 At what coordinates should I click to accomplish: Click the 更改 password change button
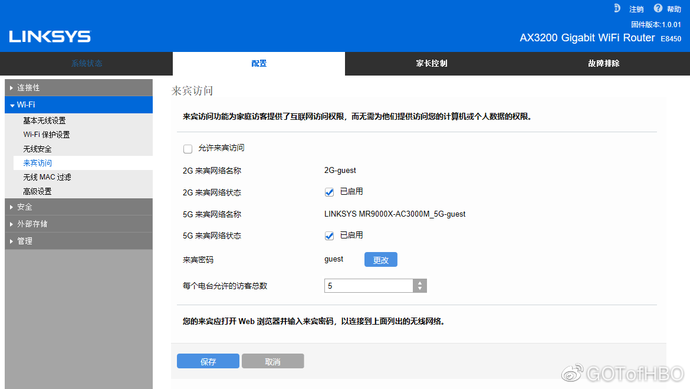(x=381, y=260)
